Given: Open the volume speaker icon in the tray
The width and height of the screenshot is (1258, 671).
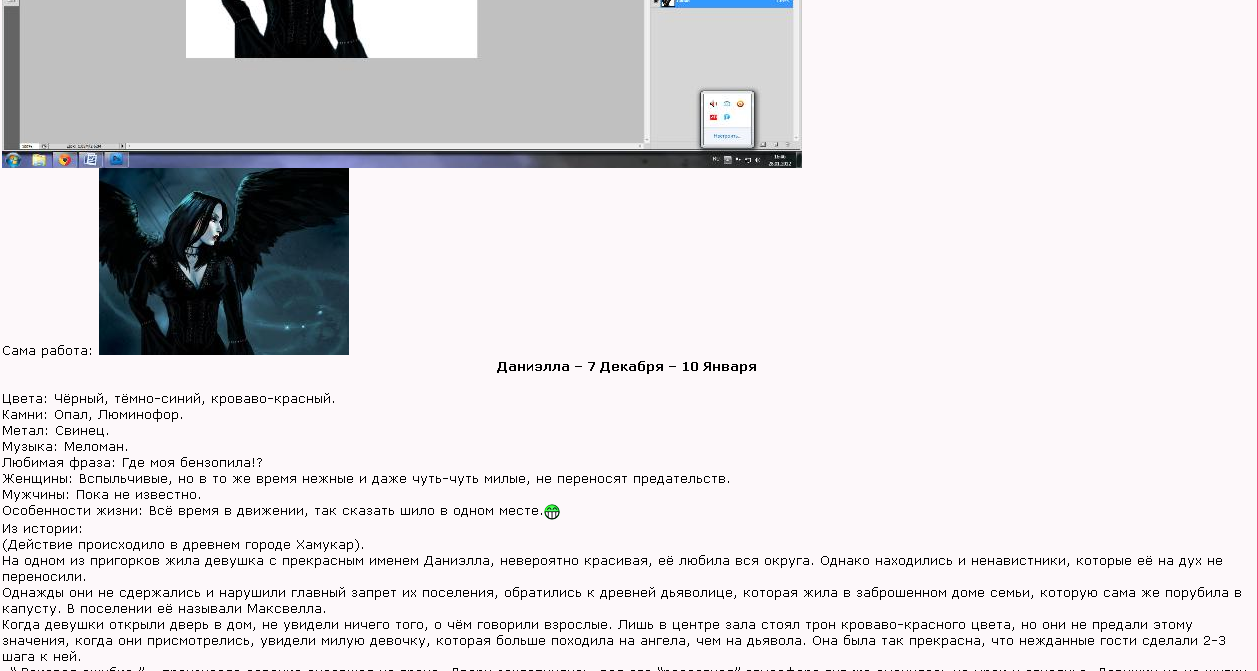Looking at the screenshot, I should 758,160.
